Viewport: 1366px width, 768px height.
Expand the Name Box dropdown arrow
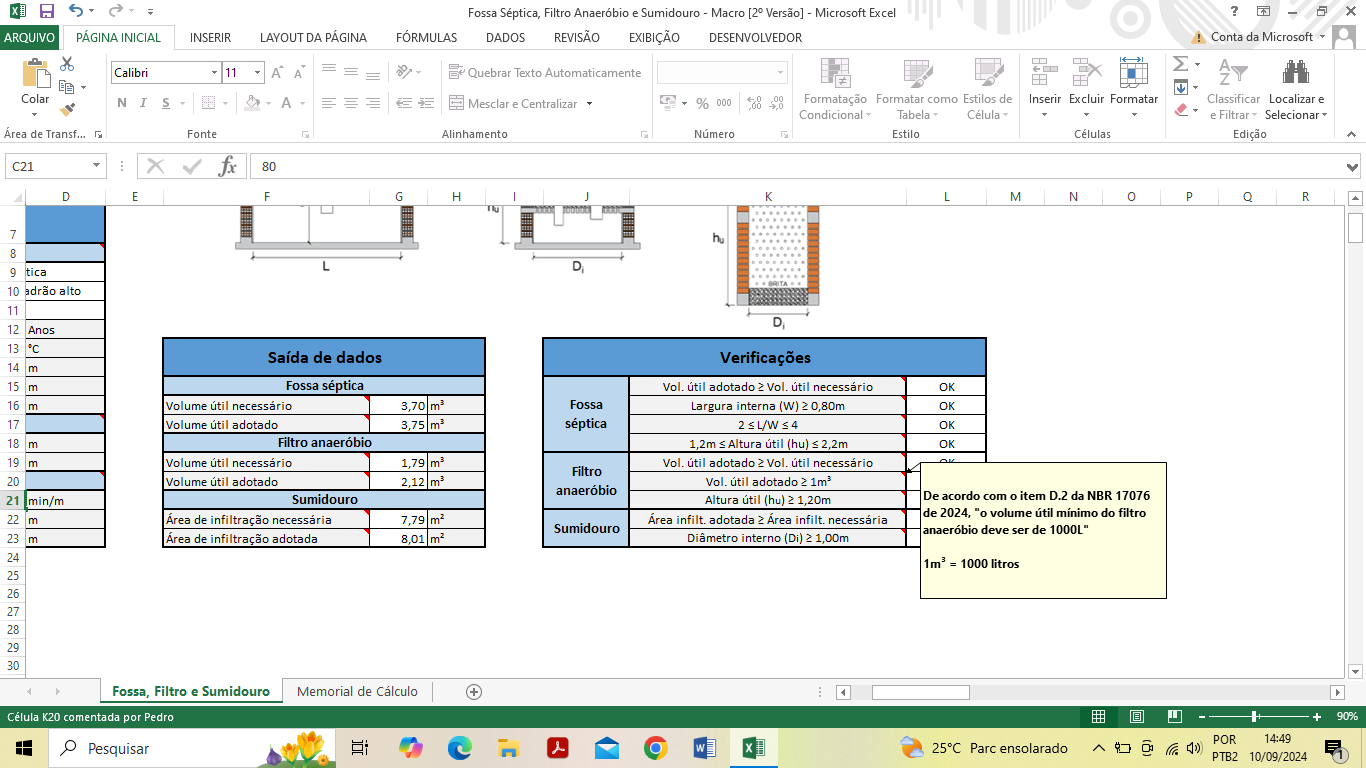click(x=97, y=166)
